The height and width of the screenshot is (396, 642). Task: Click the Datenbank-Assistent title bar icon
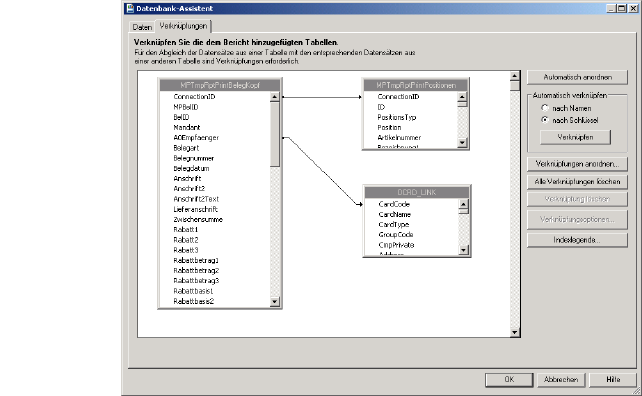(x=130, y=8)
